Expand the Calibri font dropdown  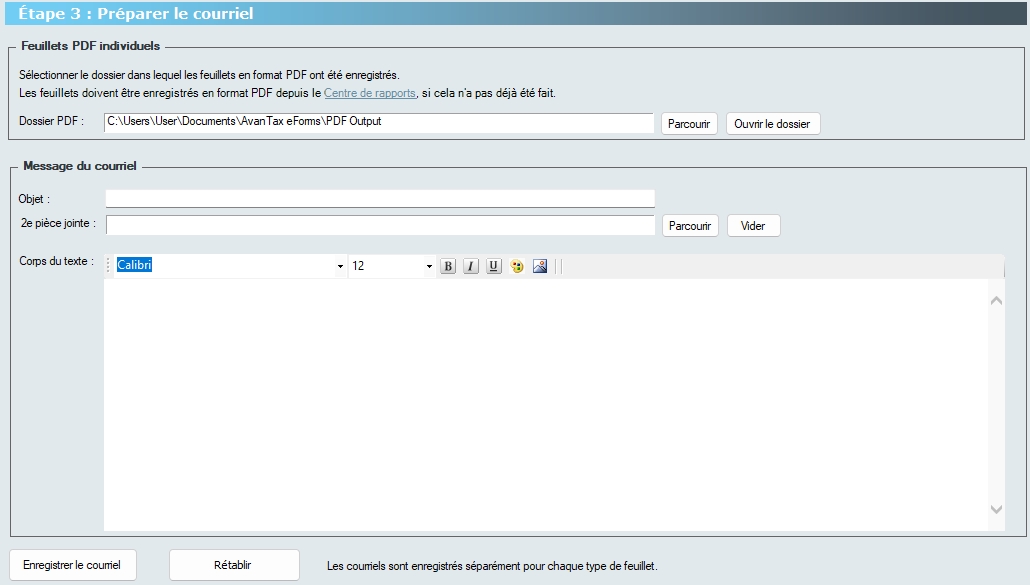click(340, 266)
